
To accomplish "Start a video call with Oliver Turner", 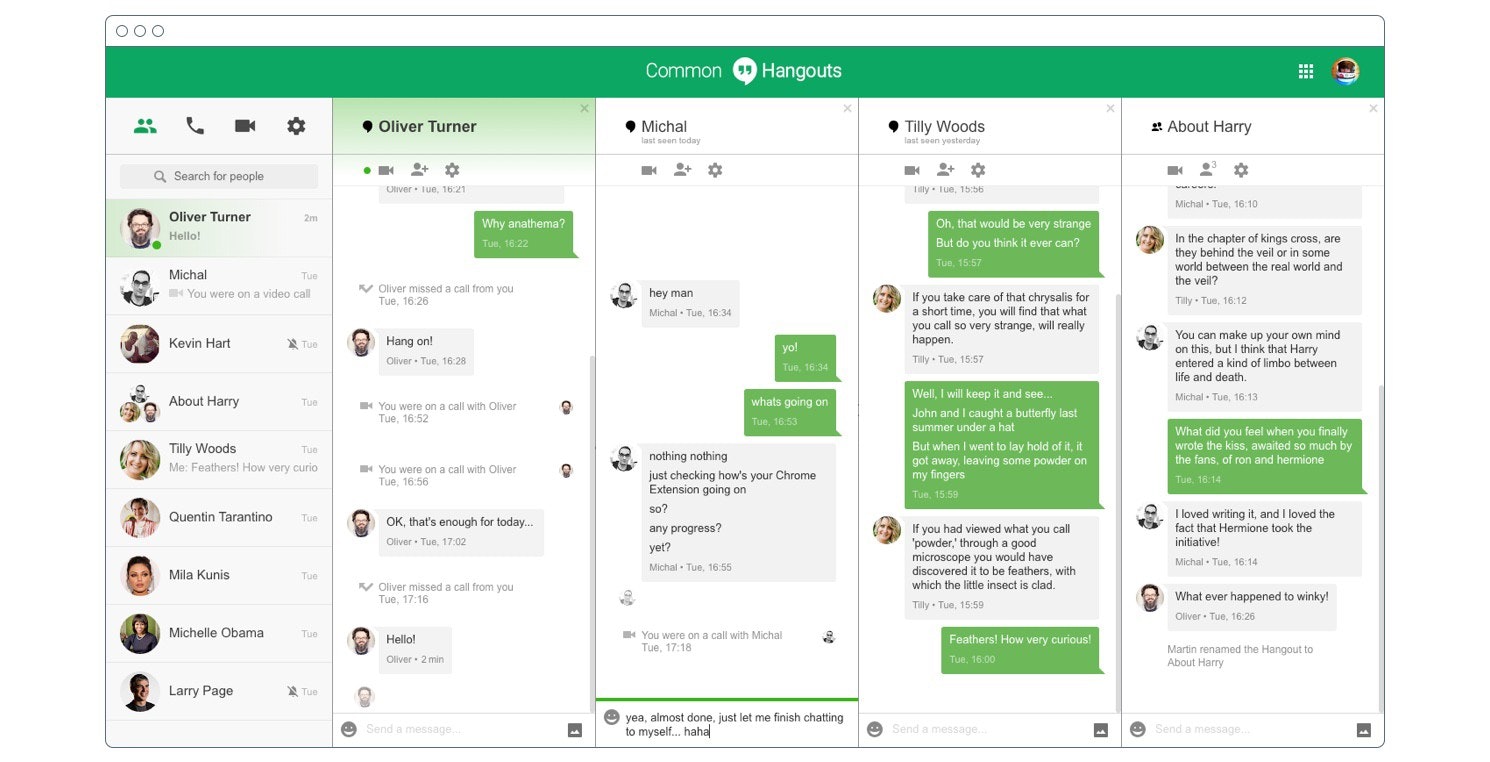I will tap(387, 170).
